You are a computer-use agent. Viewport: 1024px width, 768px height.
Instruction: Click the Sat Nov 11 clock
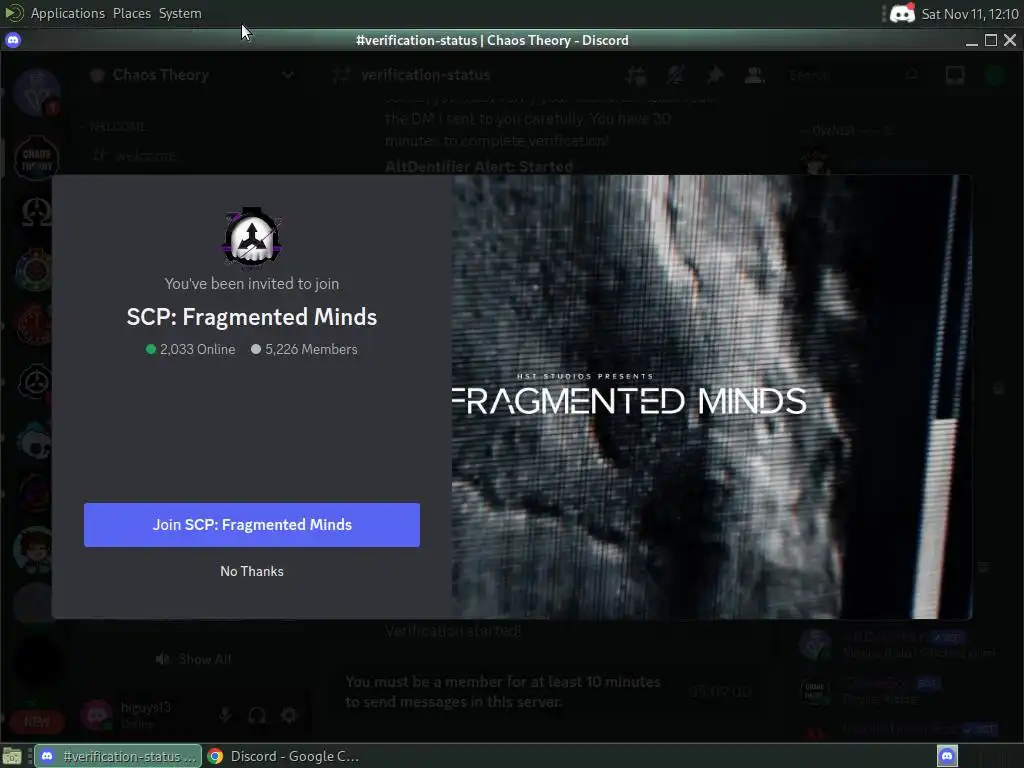coord(970,14)
